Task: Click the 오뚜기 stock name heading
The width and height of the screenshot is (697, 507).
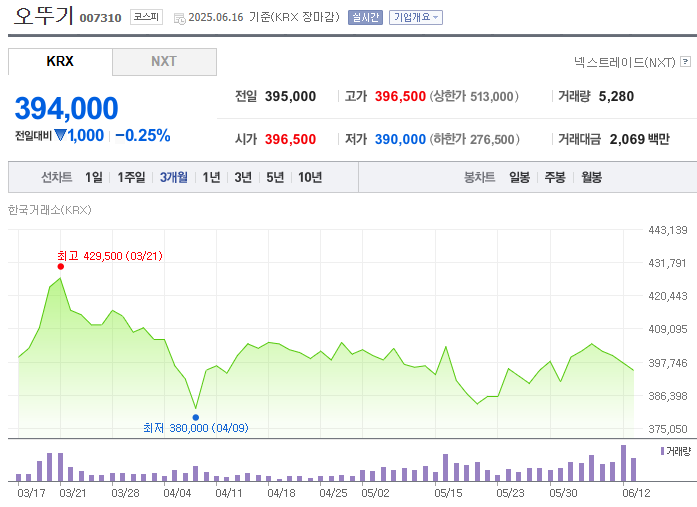Action: tap(43, 15)
